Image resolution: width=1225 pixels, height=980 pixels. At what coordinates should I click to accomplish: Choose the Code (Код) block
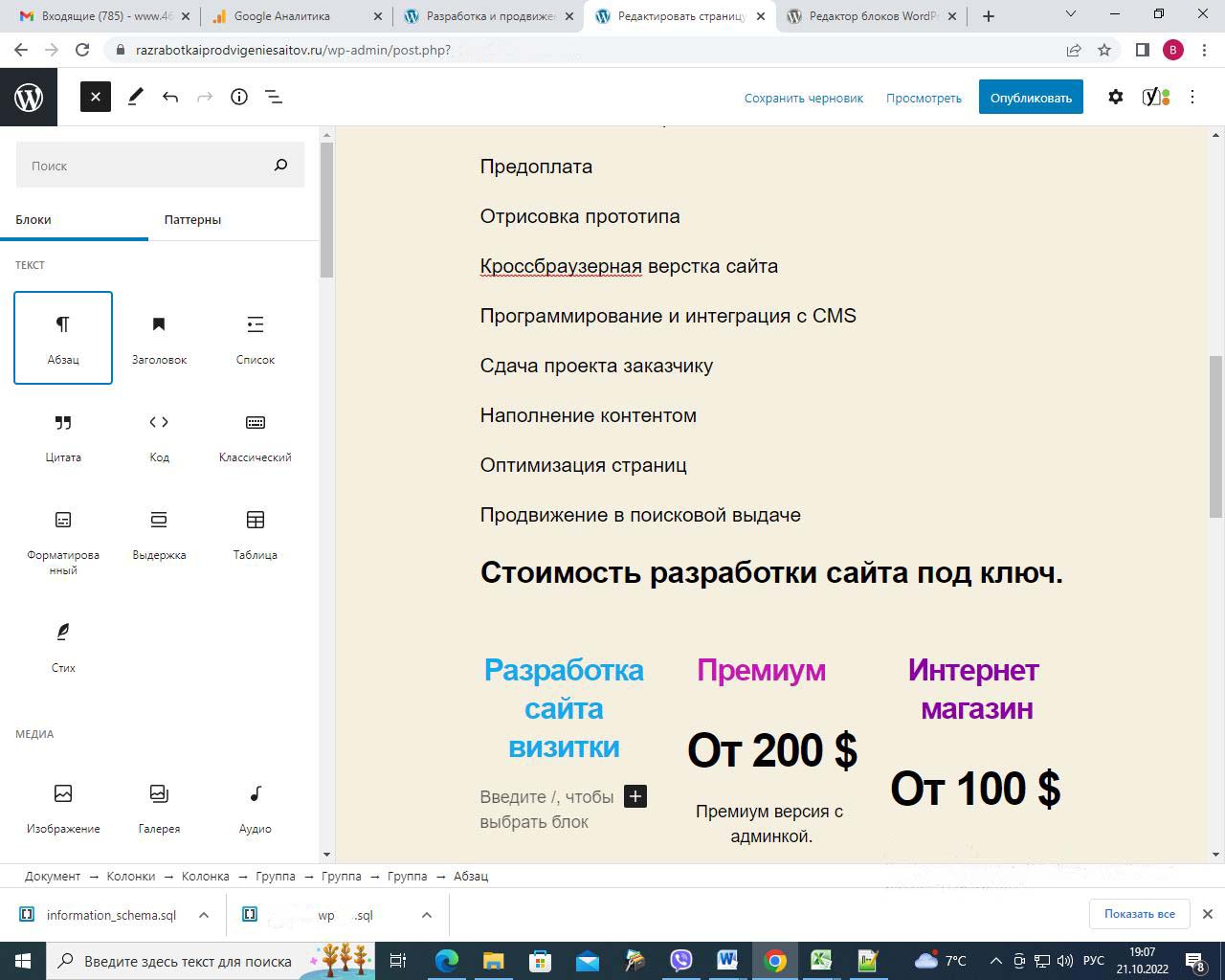pyautogui.click(x=159, y=434)
